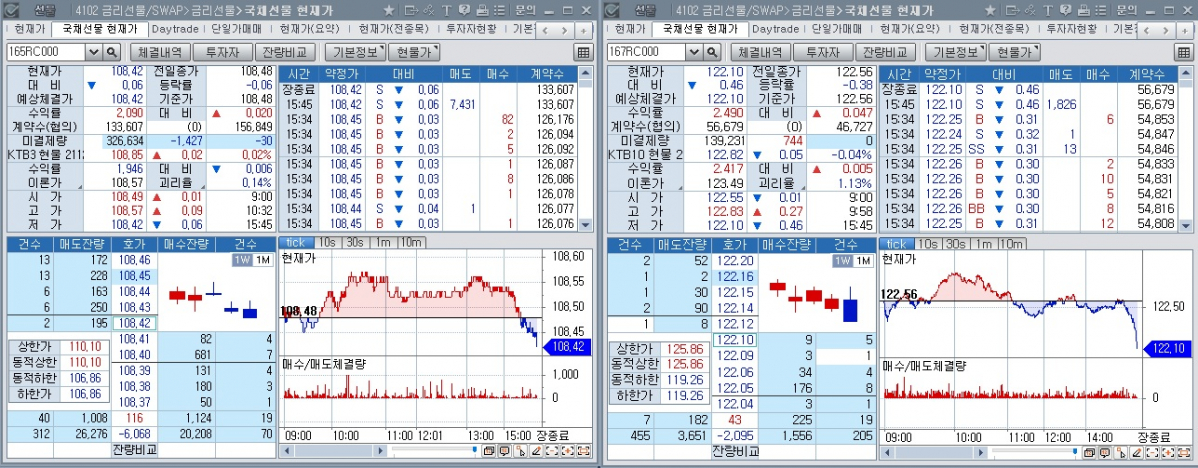Select zoom cursor tool under left chart
This screenshot has width=1198, height=468.
click(520, 451)
